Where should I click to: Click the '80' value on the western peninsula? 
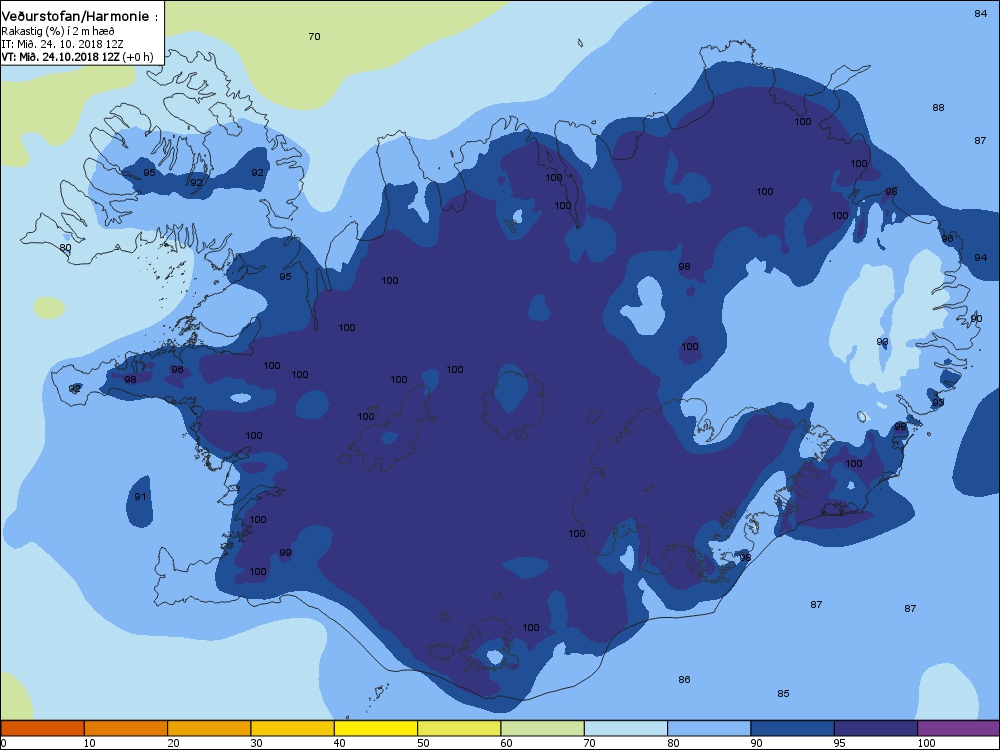coord(65,248)
